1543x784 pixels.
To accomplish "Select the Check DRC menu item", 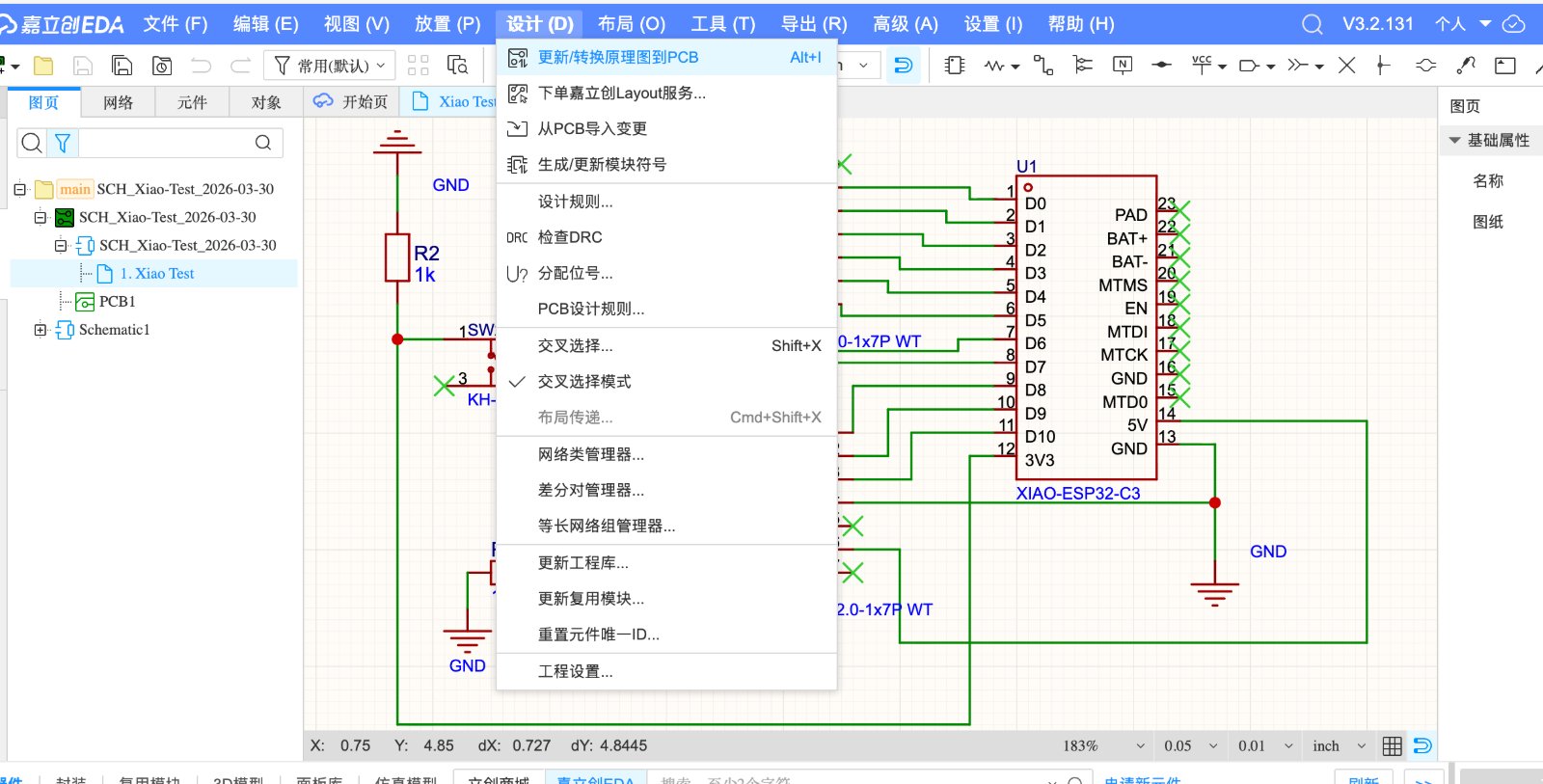I will tap(666, 237).
